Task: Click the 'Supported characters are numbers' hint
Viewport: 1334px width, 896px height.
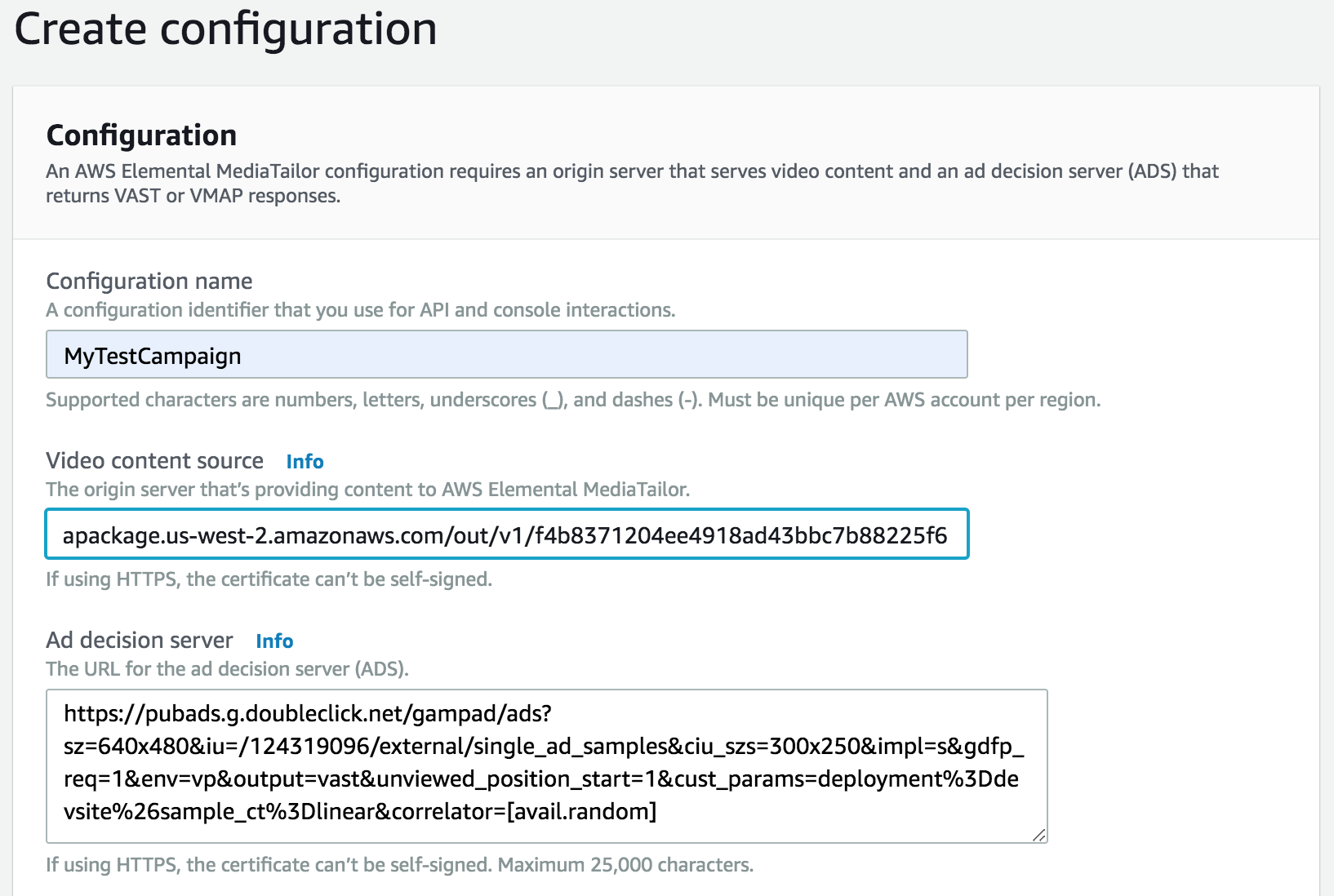Action: point(573,400)
